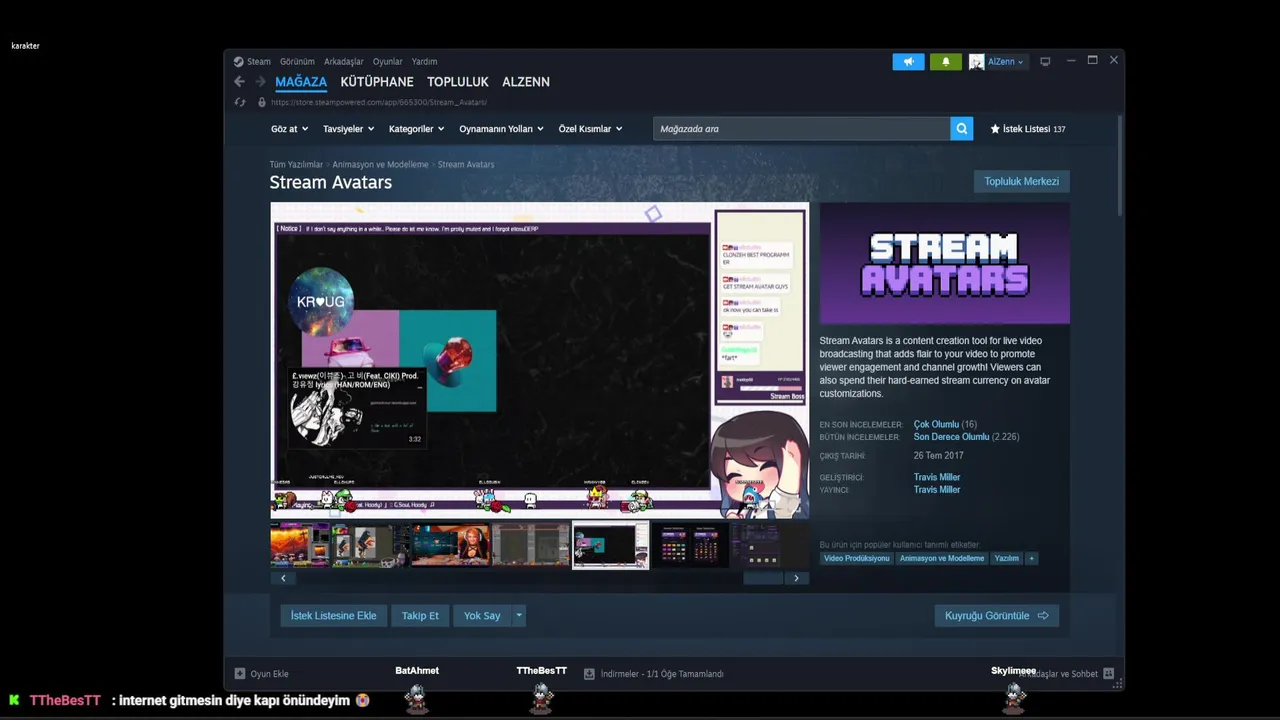The width and height of the screenshot is (1280, 720).
Task: Click the padlock icon beside the URL
Action: pyautogui.click(x=262, y=102)
